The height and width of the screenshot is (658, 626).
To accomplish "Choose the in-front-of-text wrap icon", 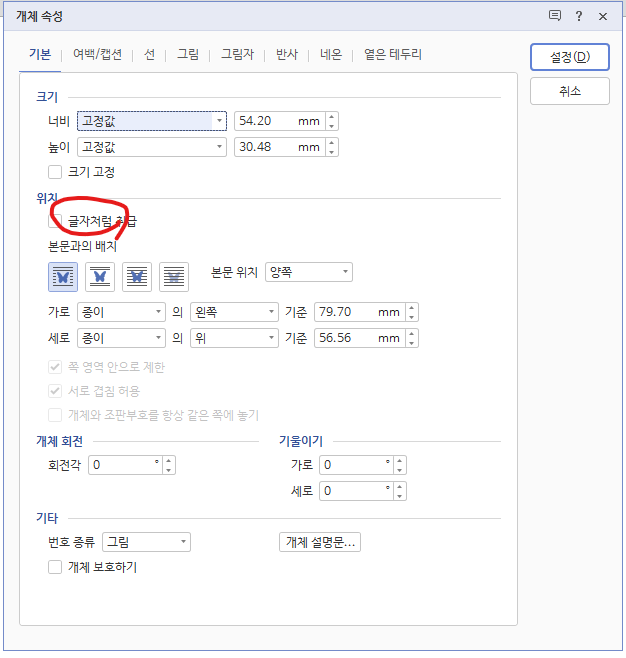I will tap(174, 277).
